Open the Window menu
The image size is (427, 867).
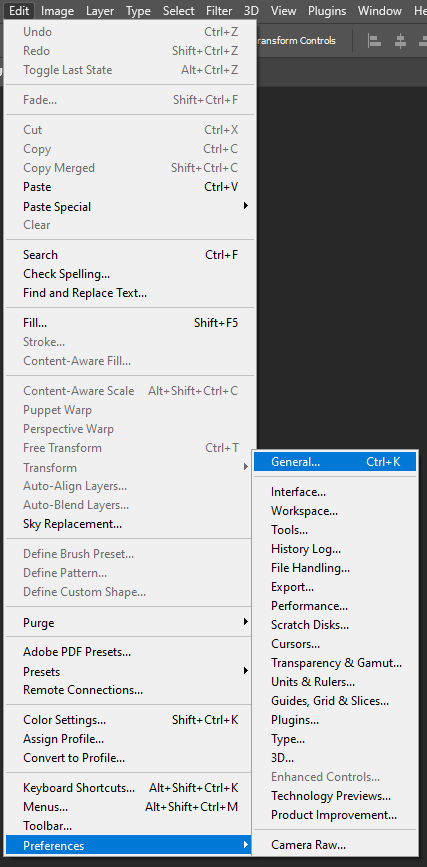coord(380,11)
